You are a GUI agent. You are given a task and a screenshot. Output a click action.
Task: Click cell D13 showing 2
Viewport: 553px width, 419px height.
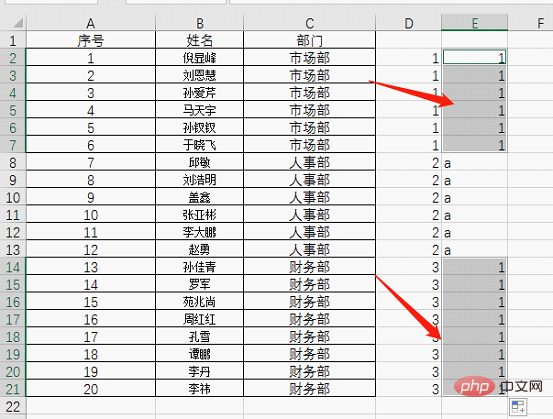[x=408, y=250]
